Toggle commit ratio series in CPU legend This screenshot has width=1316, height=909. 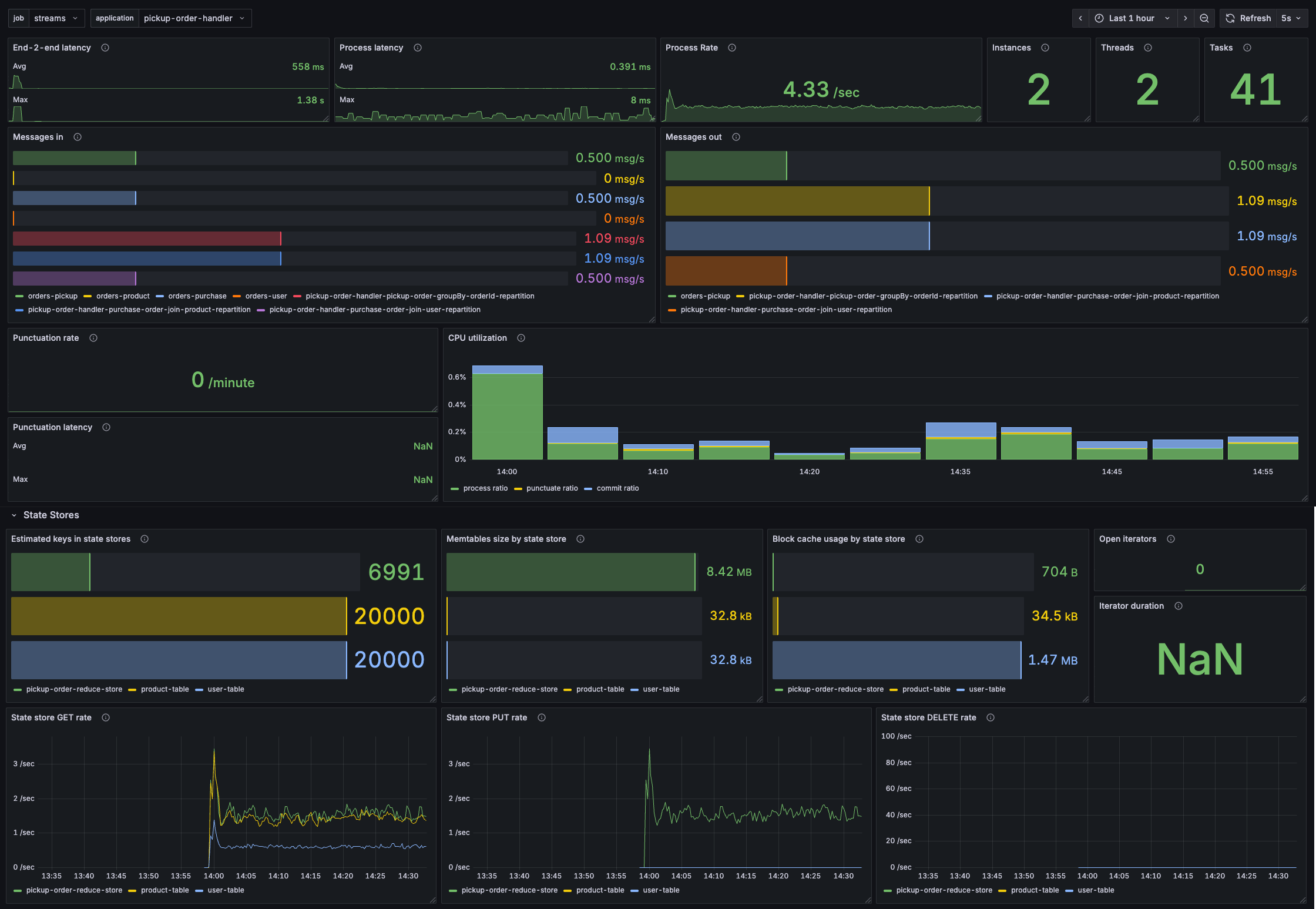[617, 488]
